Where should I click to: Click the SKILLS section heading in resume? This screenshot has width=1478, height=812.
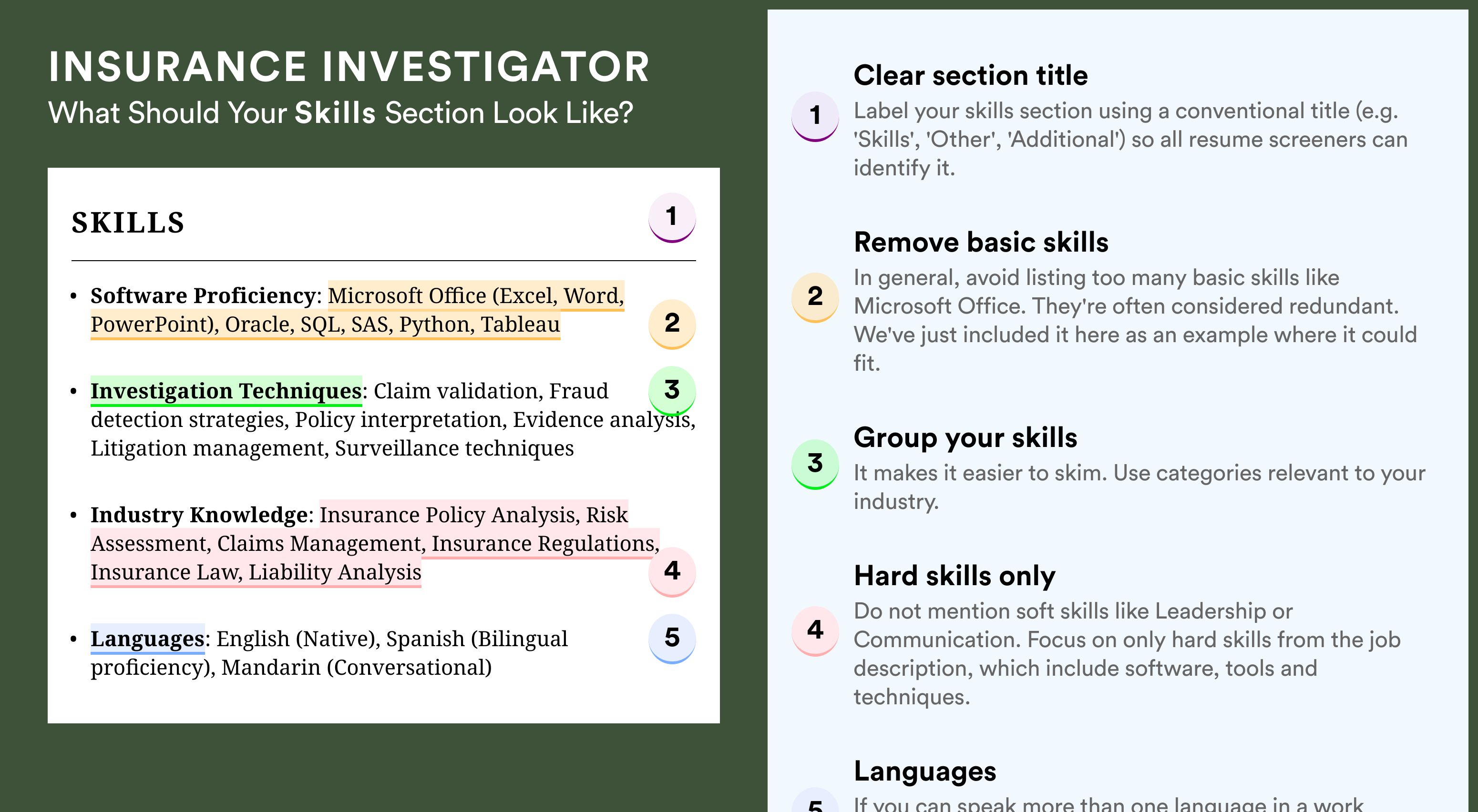(128, 223)
